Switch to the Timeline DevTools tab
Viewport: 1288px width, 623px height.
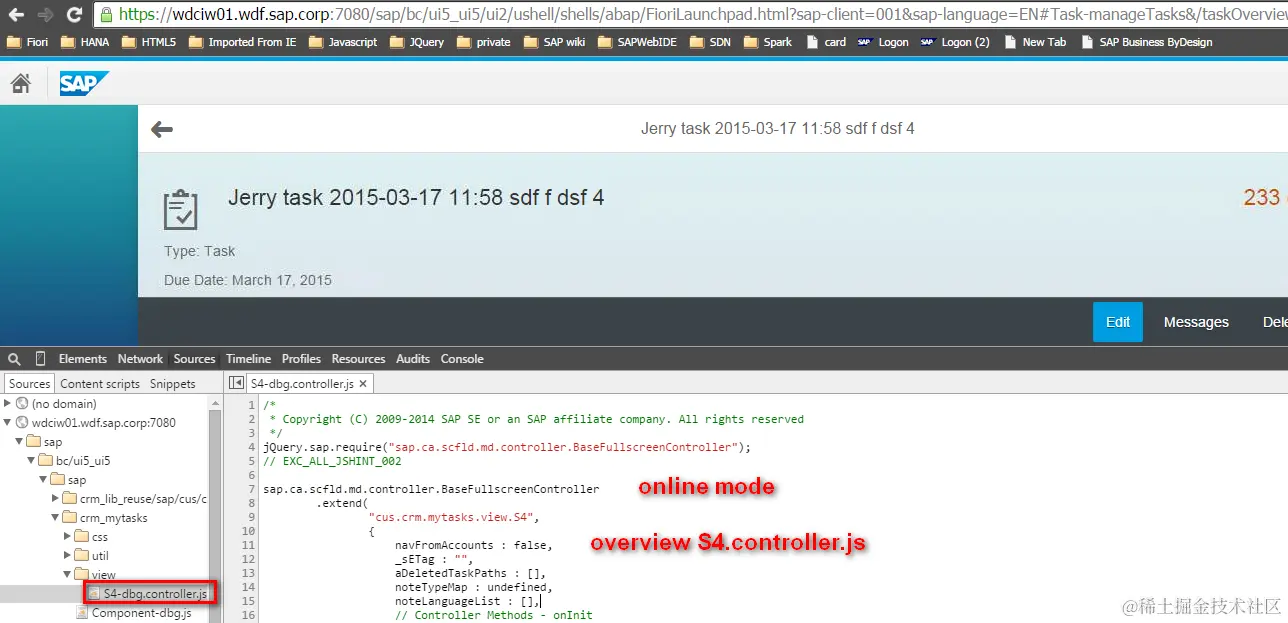click(x=248, y=359)
